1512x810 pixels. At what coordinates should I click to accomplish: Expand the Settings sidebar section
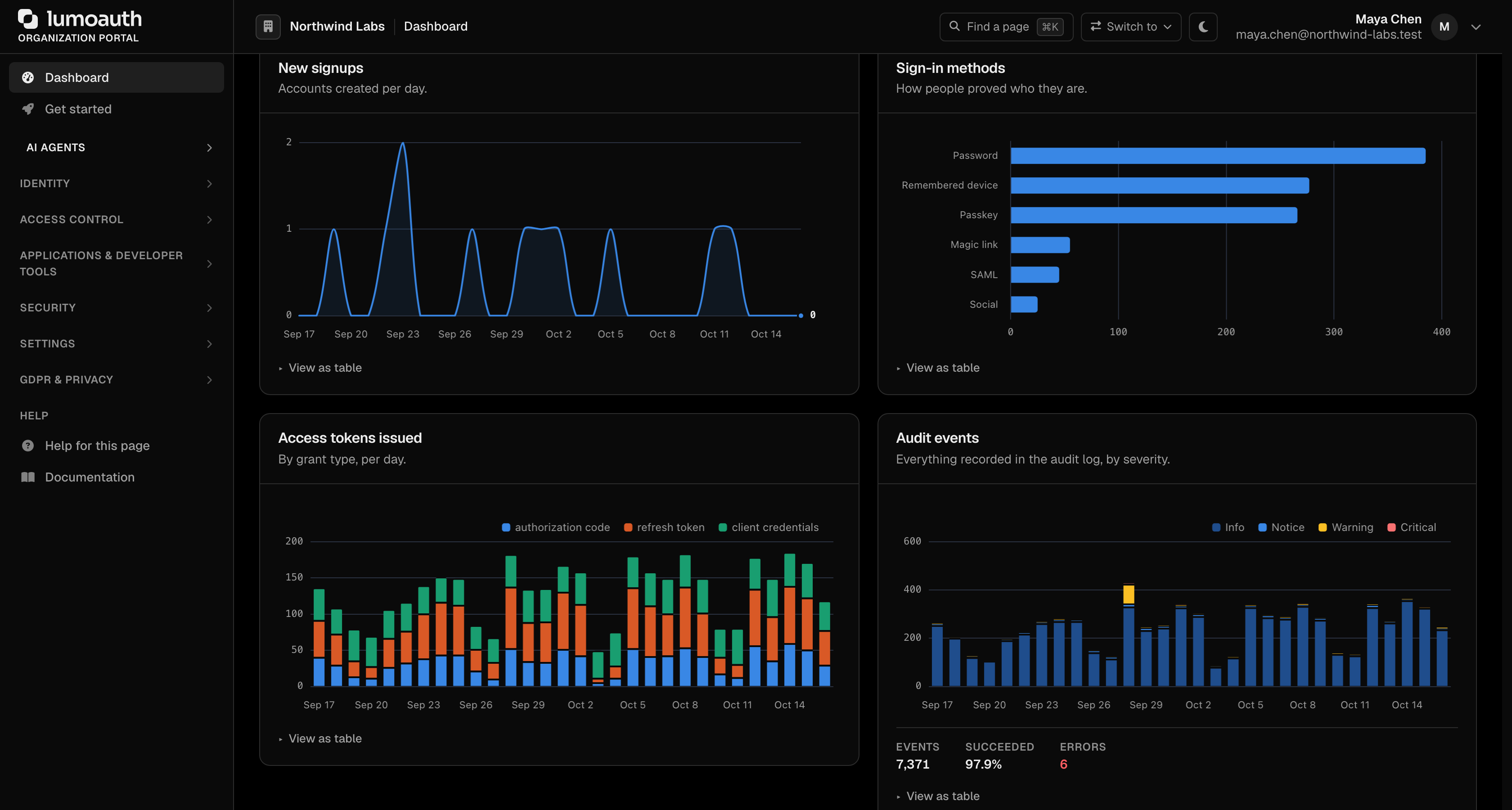tap(116, 343)
